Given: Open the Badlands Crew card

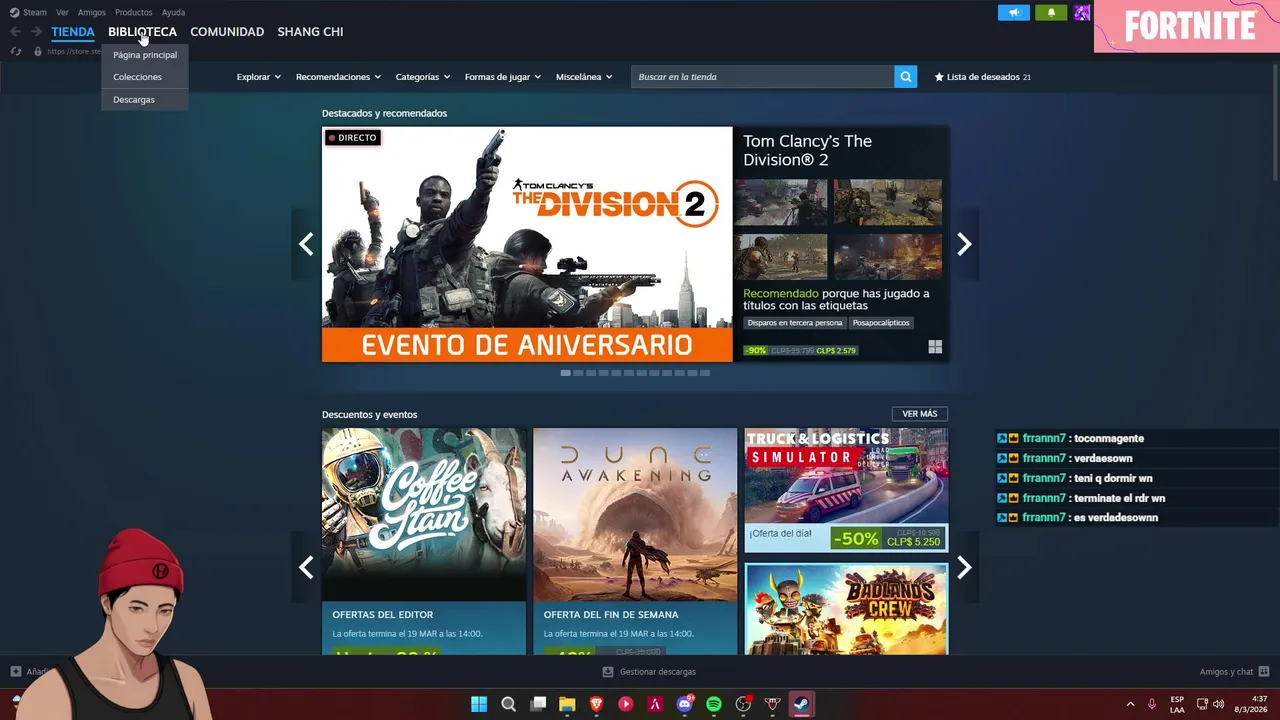Looking at the screenshot, I should click(846, 609).
